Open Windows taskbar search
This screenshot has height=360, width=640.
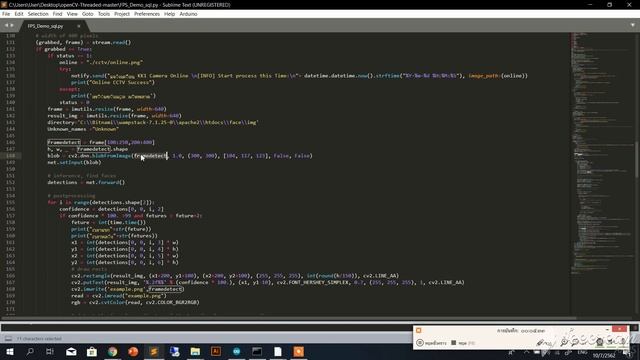pyautogui.click(x=30, y=352)
